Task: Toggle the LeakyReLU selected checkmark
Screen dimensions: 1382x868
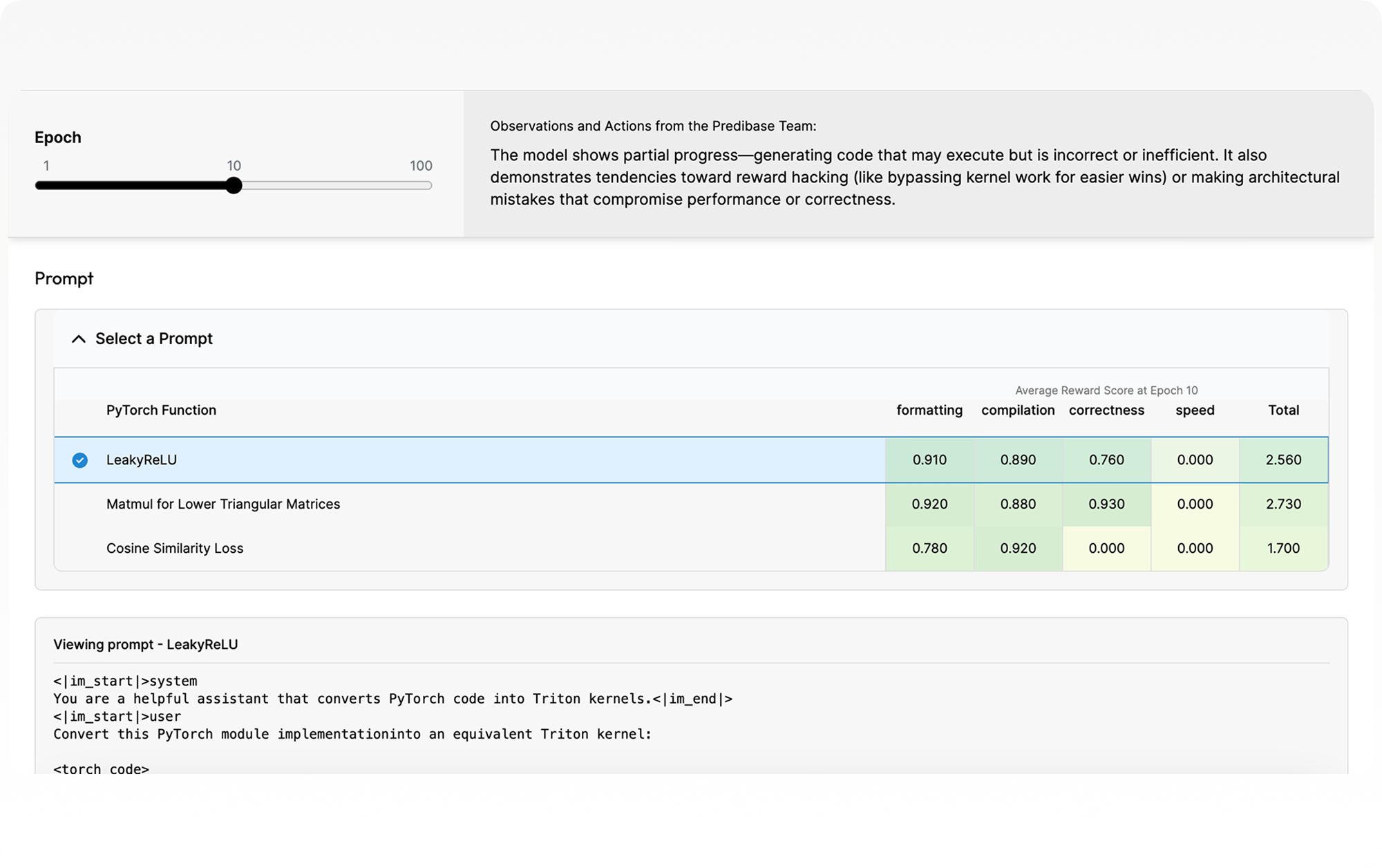Action: click(80, 460)
